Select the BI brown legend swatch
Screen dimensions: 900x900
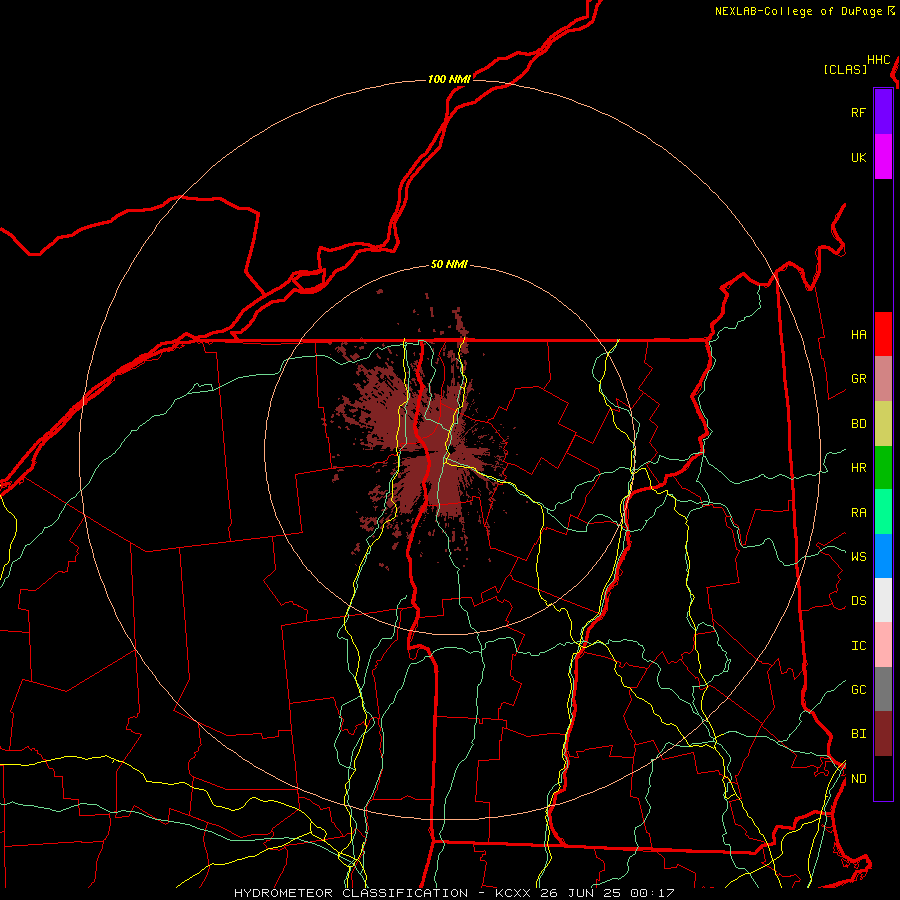(883, 734)
